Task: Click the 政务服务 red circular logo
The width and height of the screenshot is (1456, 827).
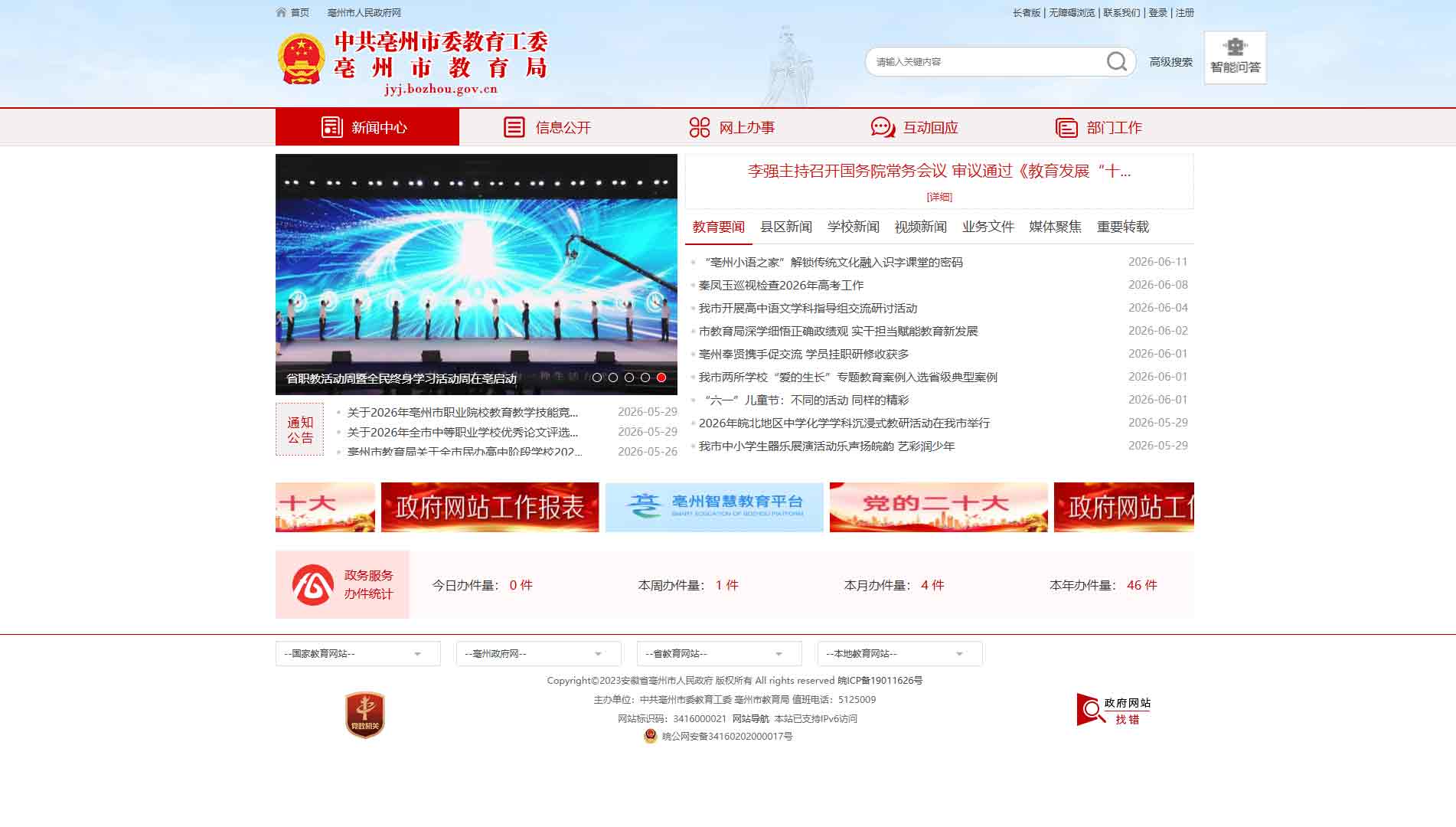Action: (x=313, y=585)
